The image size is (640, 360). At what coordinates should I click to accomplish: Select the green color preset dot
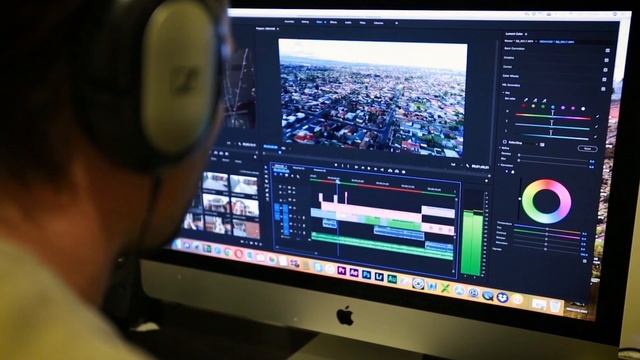click(x=543, y=107)
